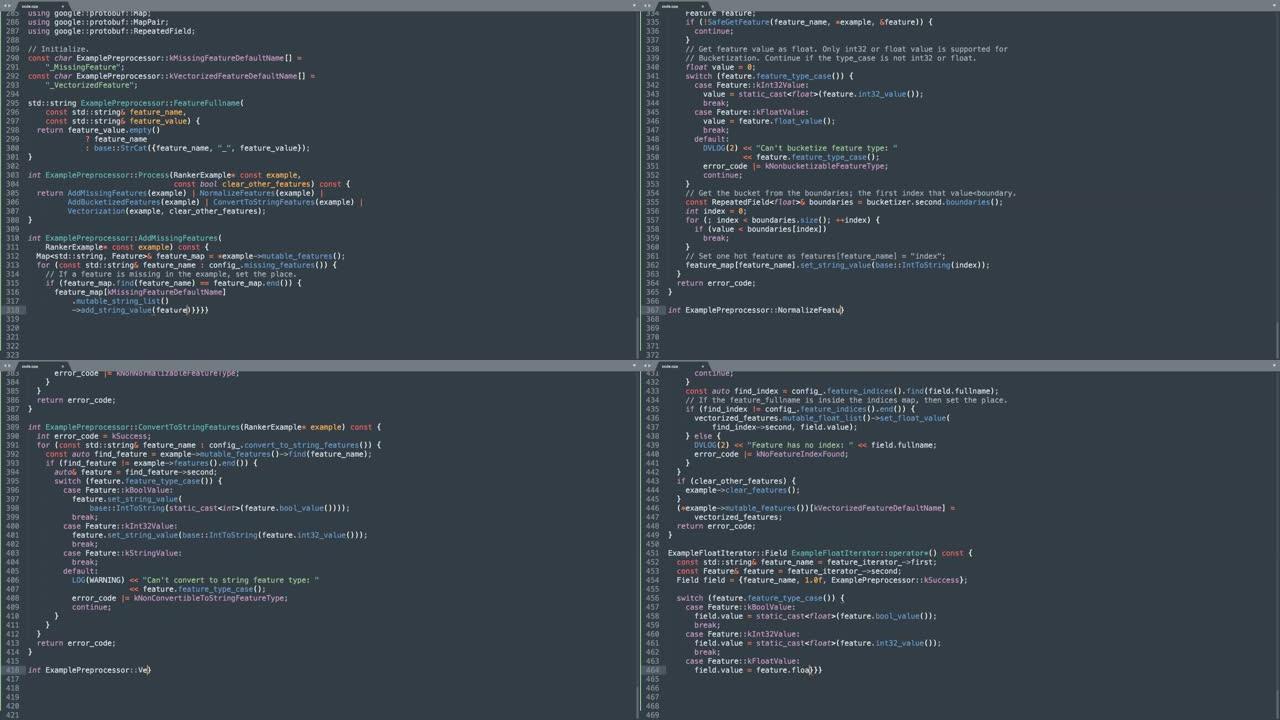Screen dimensions: 1280x720
Task: Click the forward navigation arrow in top-left pane
Action: [x=10, y=6]
